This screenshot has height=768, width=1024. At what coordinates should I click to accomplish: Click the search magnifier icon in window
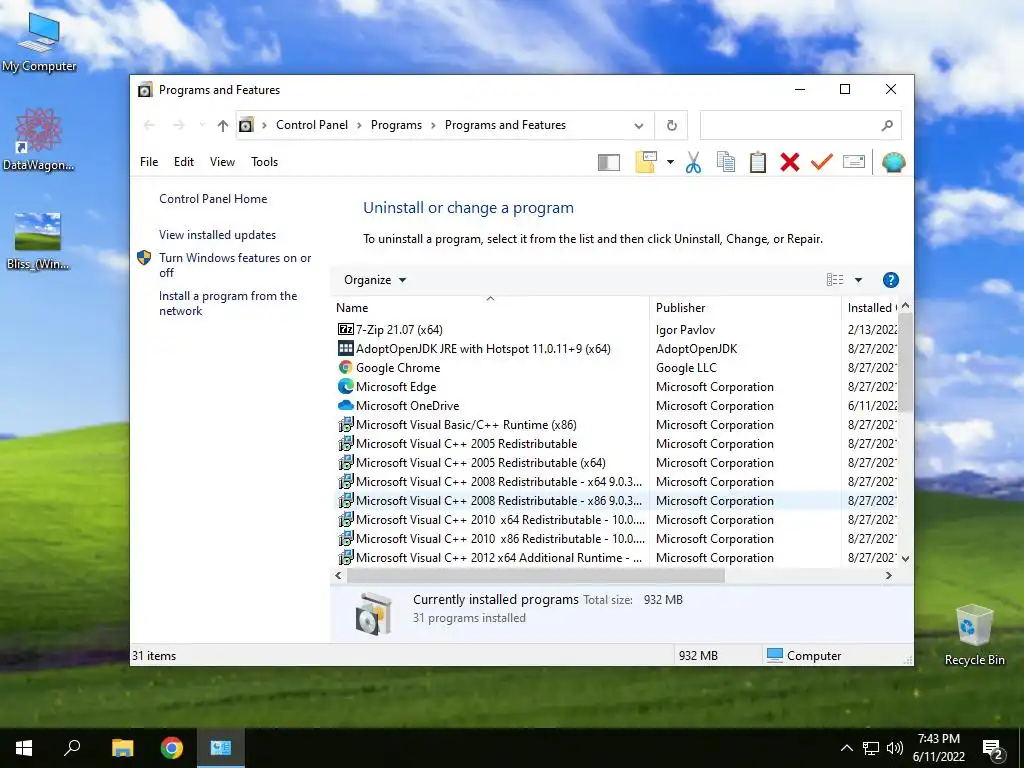887,125
